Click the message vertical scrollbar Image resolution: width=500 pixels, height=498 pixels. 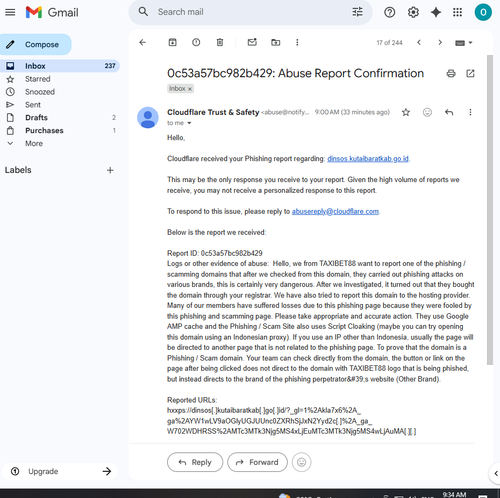[489, 210]
